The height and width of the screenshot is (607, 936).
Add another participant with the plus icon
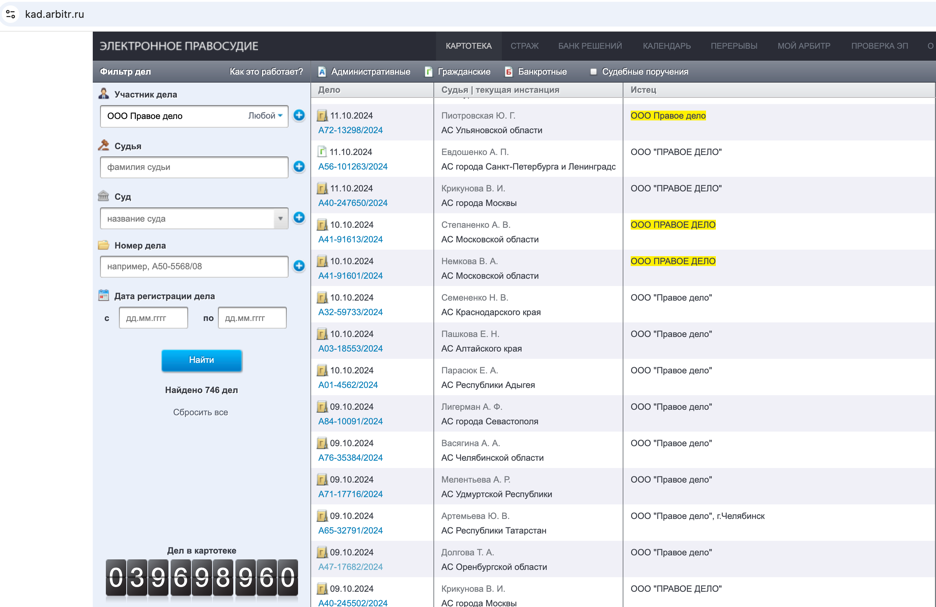(x=299, y=115)
